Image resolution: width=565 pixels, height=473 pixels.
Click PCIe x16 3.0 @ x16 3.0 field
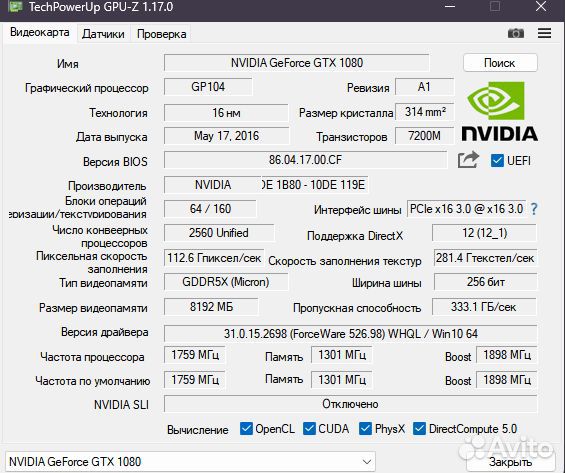coord(466,209)
